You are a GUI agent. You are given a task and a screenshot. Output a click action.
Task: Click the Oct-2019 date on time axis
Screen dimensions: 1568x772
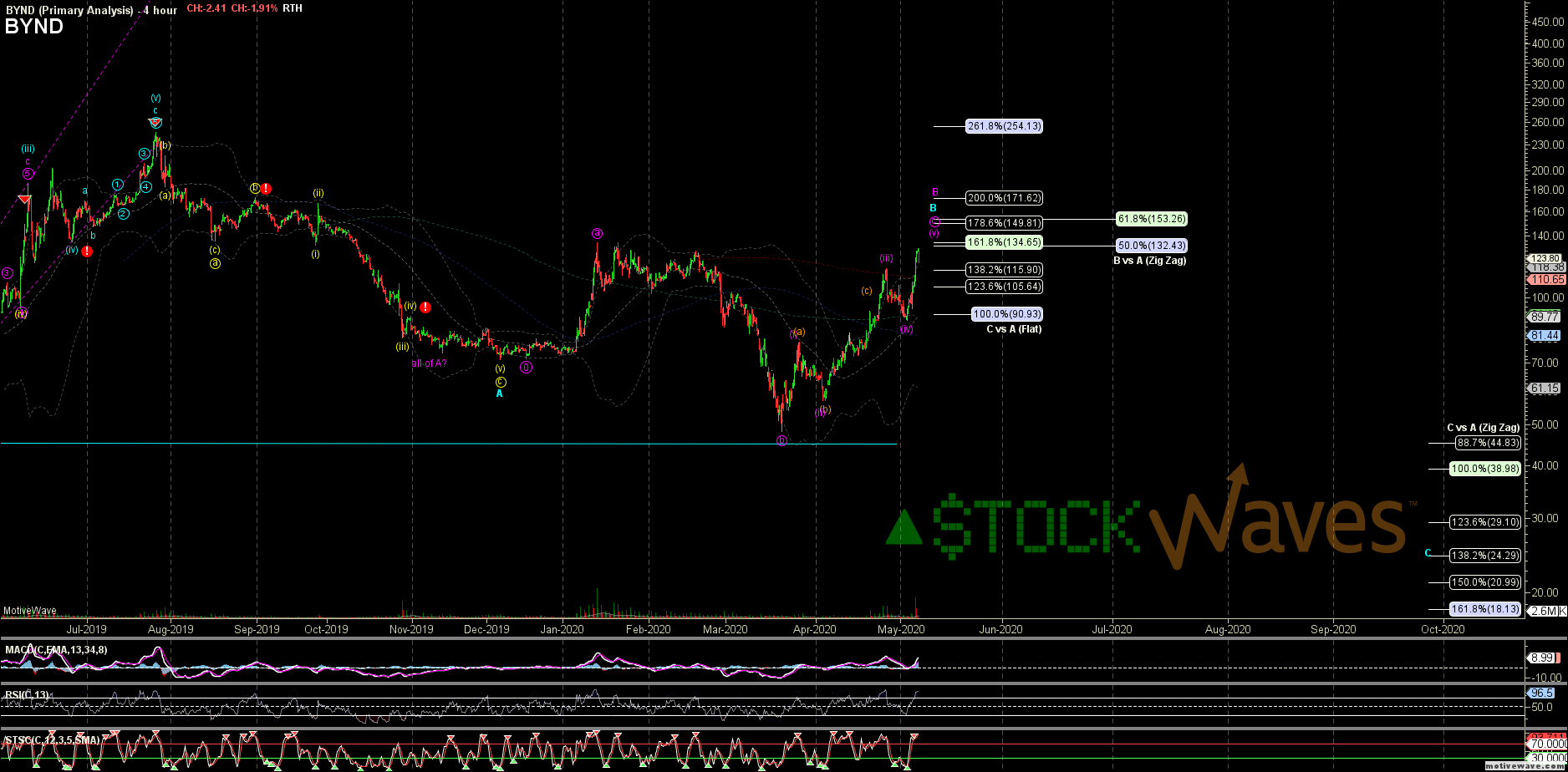(326, 629)
